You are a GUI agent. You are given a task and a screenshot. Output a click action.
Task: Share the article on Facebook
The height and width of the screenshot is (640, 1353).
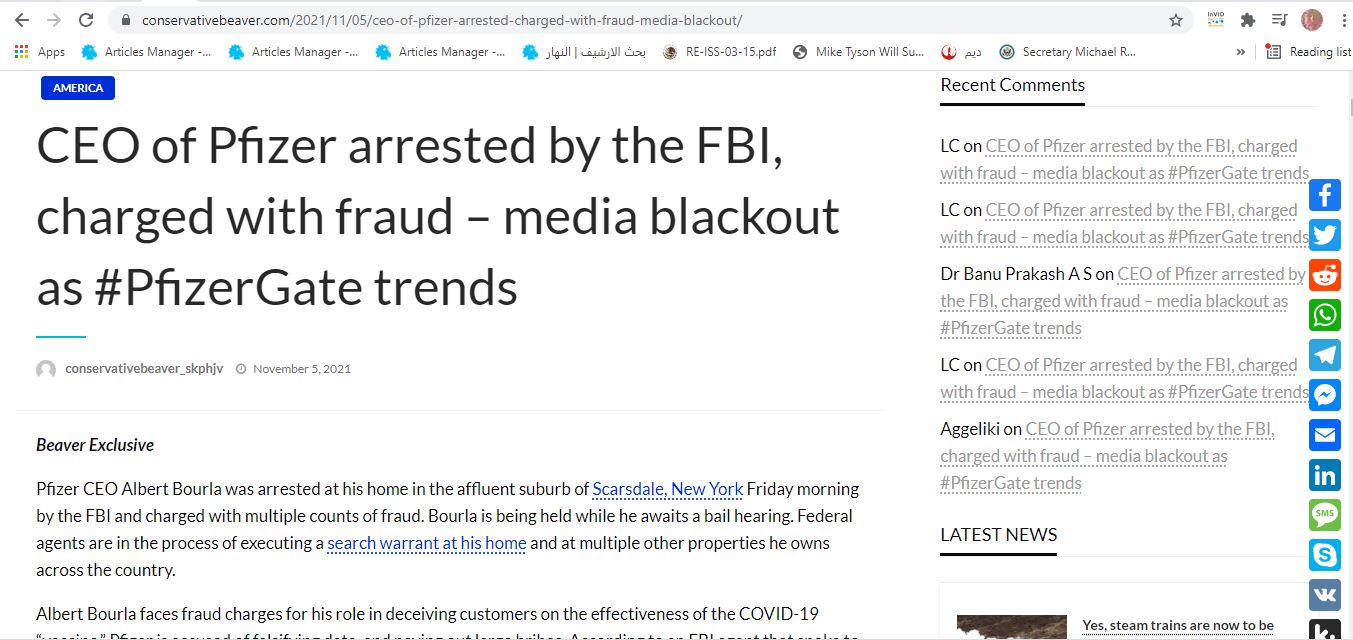(x=1325, y=195)
